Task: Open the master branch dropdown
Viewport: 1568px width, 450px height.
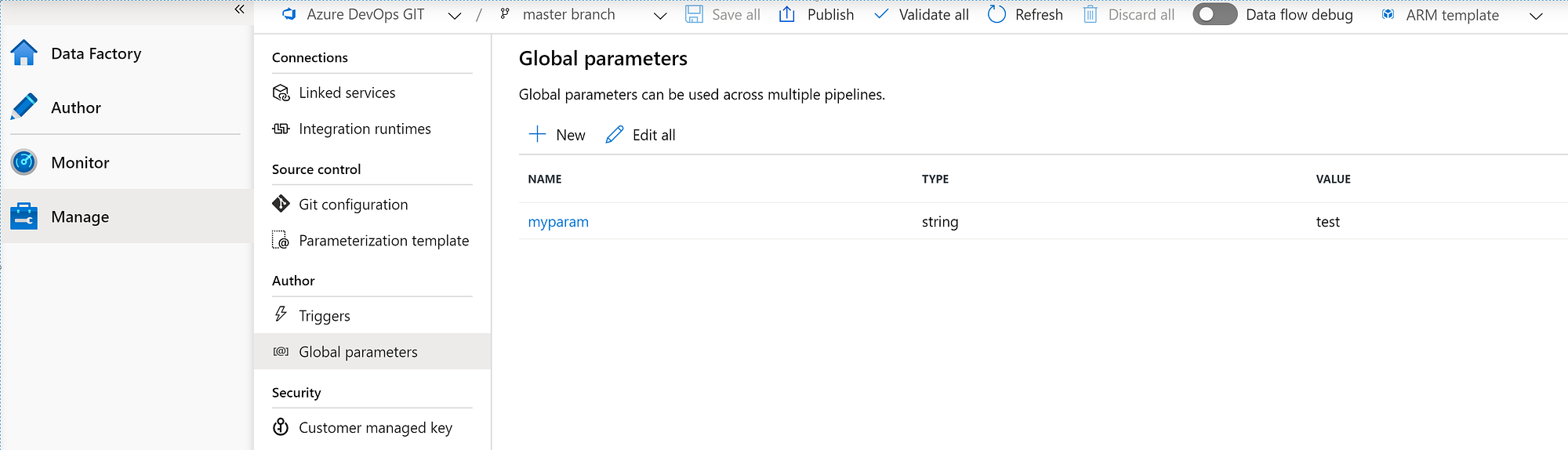Action: [x=660, y=16]
